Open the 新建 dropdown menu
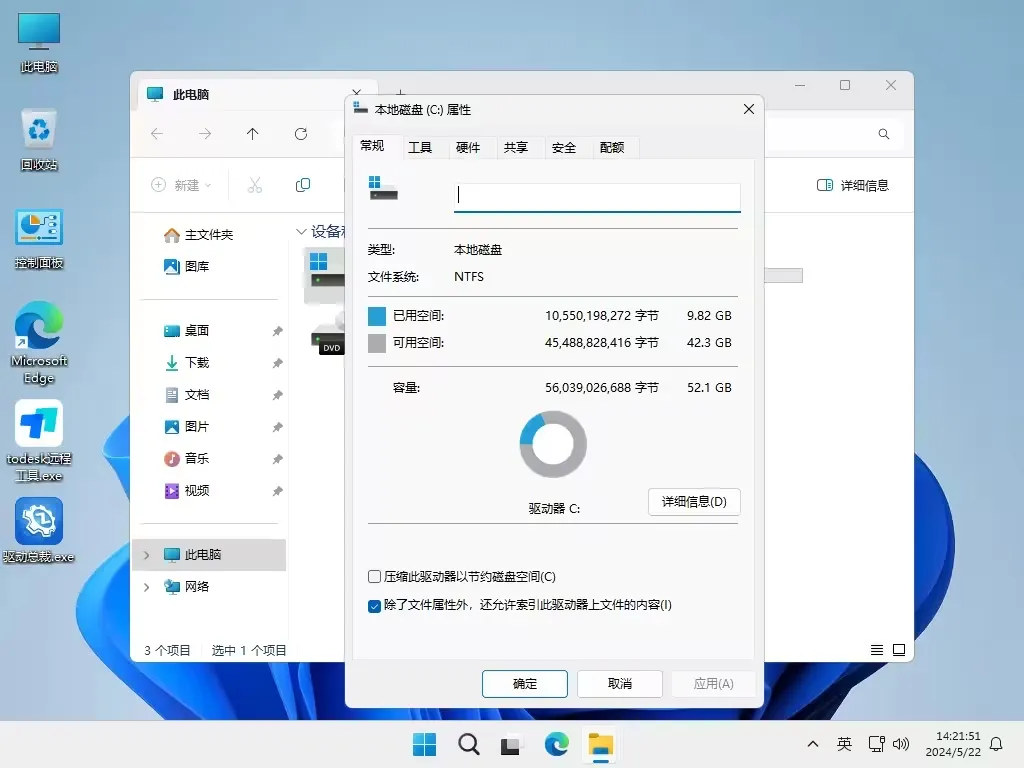The height and width of the screenshot is (768, 1024). point(181,185)
